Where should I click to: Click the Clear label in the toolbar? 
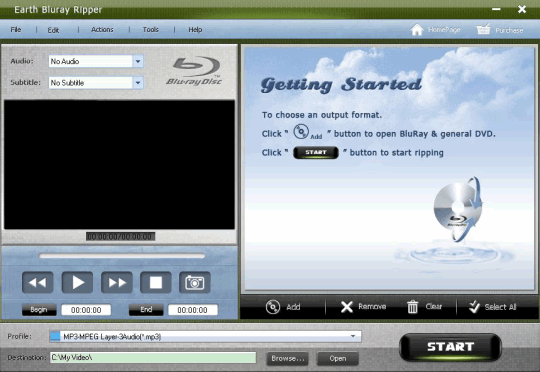(x=434, y=307)
